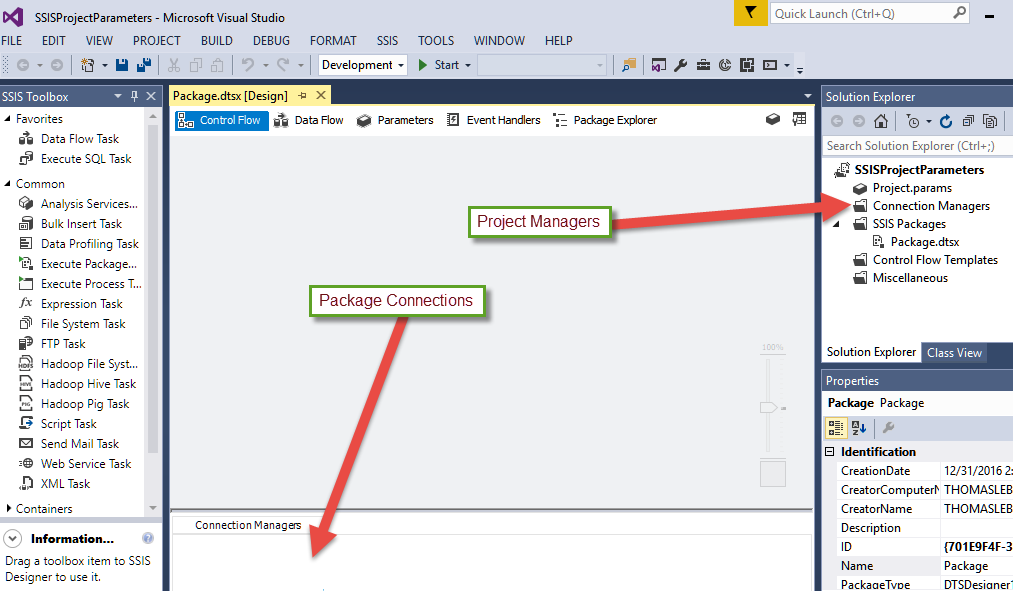Select Bulk Insert Task in toolbox
This screenshot has height=591, width=1013.
tap(81, 224)
